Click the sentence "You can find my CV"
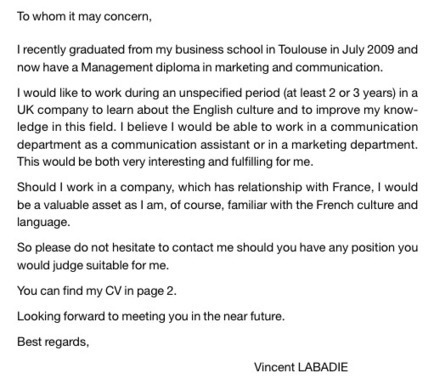434x390 pixels. (x=69, y=291)
